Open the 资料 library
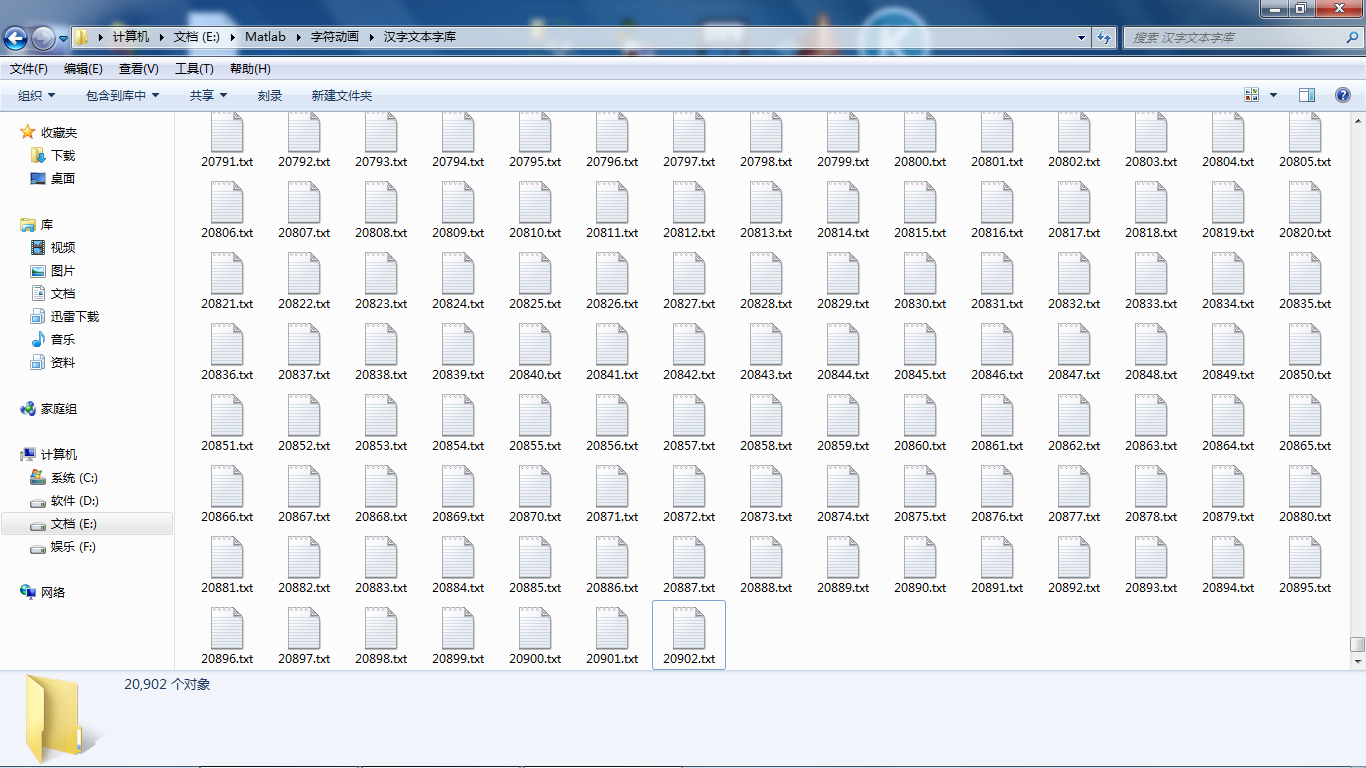 [x=63, y=362]
